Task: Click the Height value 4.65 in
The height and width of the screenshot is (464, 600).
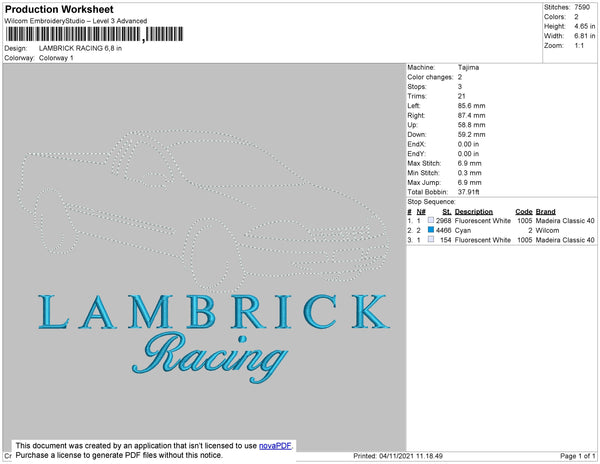Action: 584,26
